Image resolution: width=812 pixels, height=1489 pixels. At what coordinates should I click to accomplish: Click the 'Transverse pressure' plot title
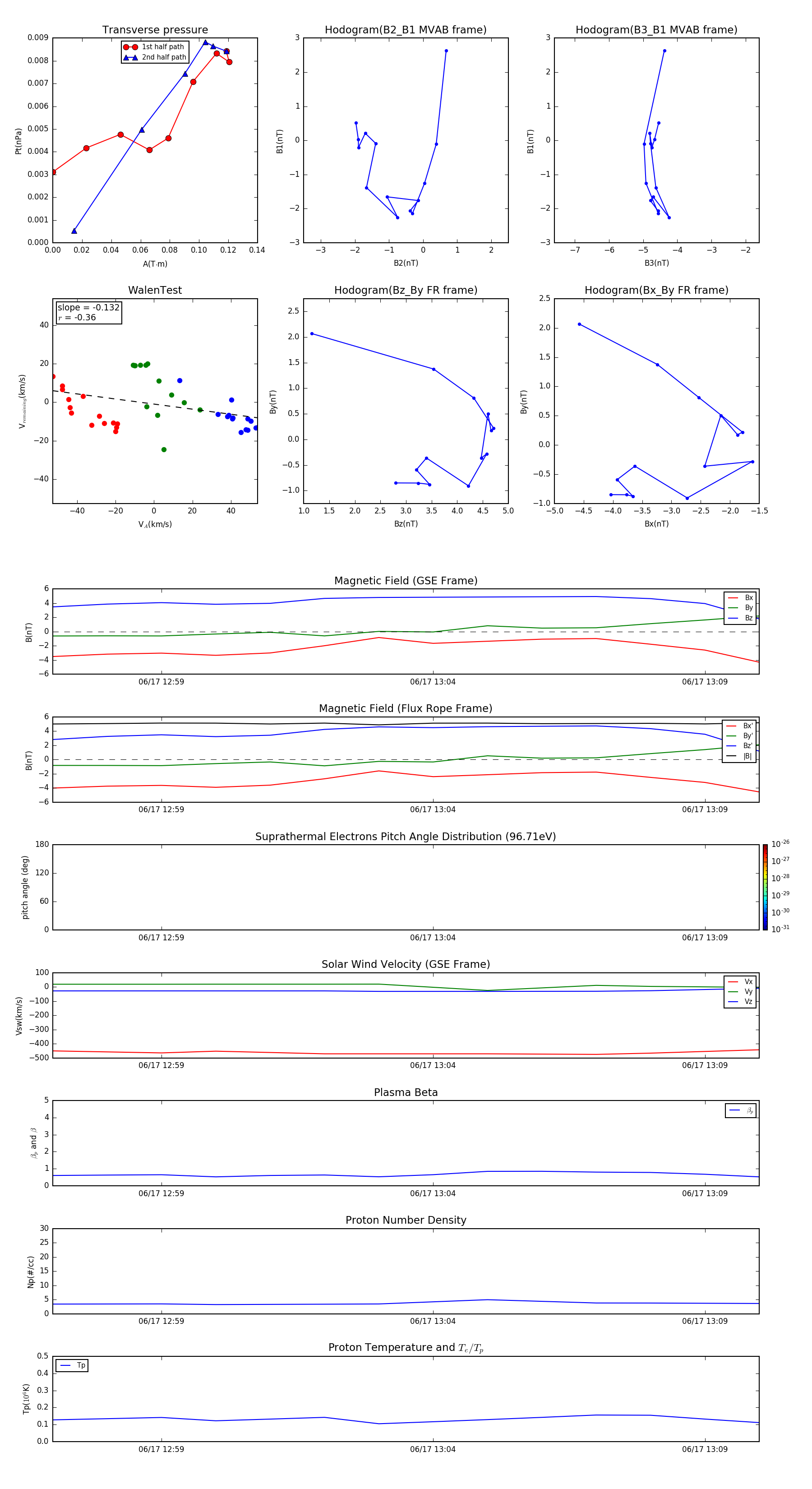coord(155,30)
